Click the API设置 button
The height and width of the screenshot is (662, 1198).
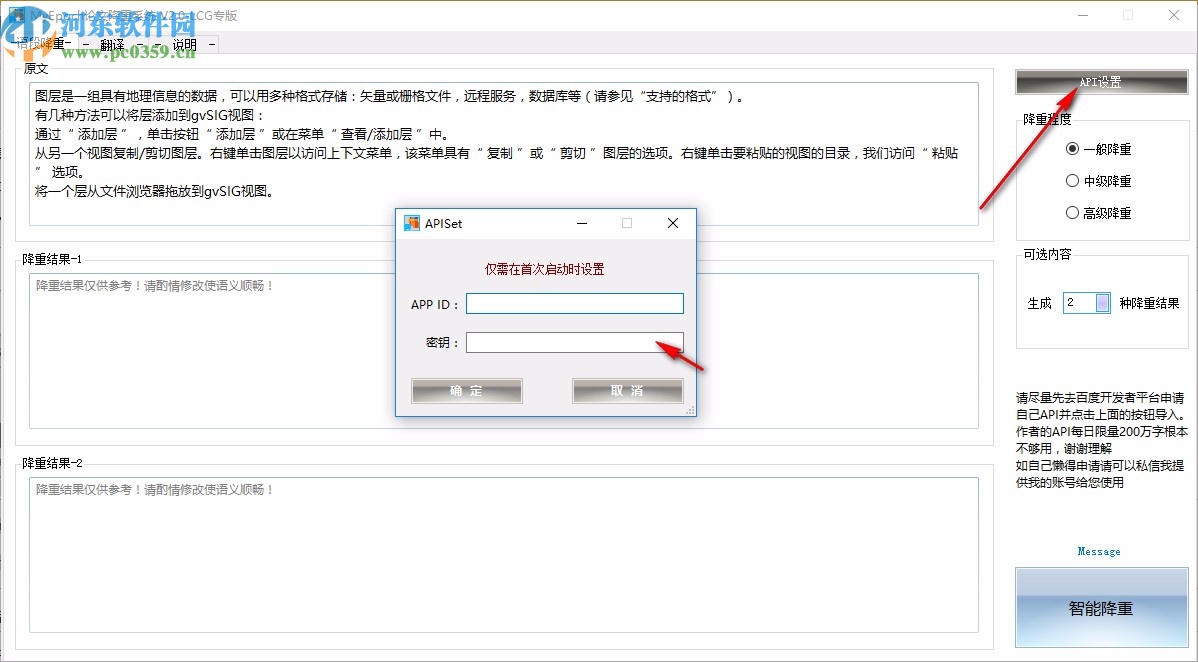coord(1100,80)
